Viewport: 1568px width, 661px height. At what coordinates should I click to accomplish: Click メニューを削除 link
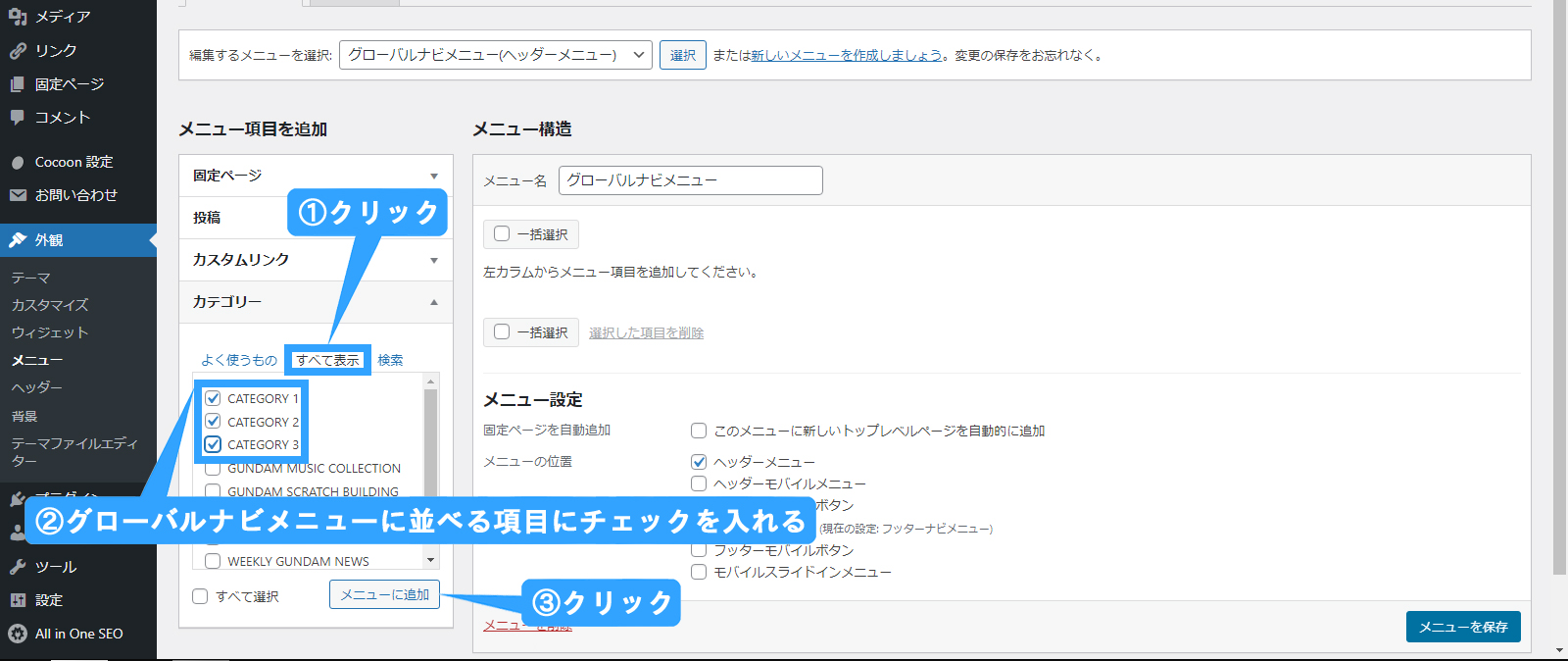click(527, 625)
